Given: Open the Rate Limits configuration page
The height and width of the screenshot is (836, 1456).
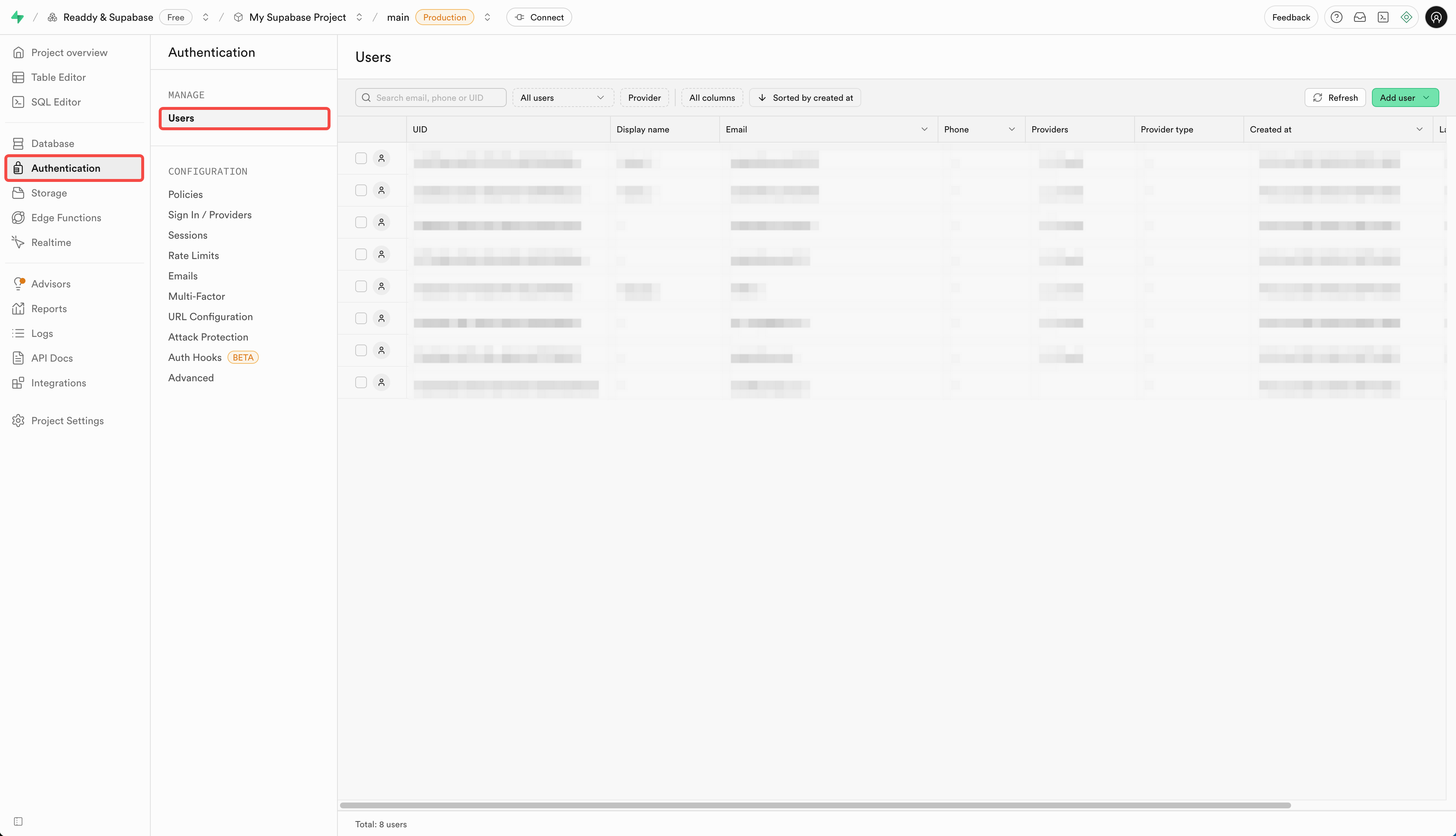Looking at the screenshot, I should pyautogui.click(x=193, y=255).
